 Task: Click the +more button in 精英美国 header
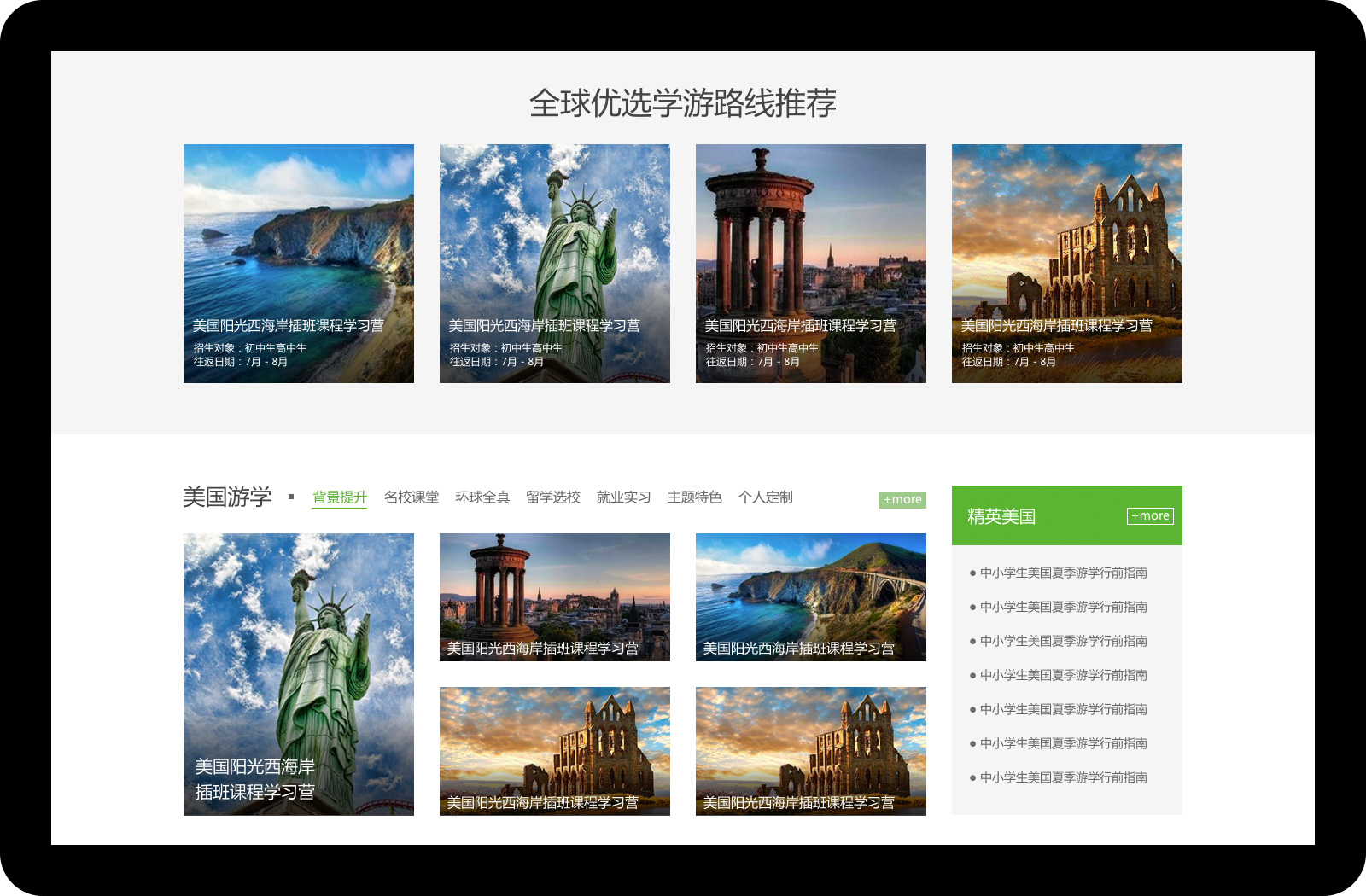pos(1150,516)
